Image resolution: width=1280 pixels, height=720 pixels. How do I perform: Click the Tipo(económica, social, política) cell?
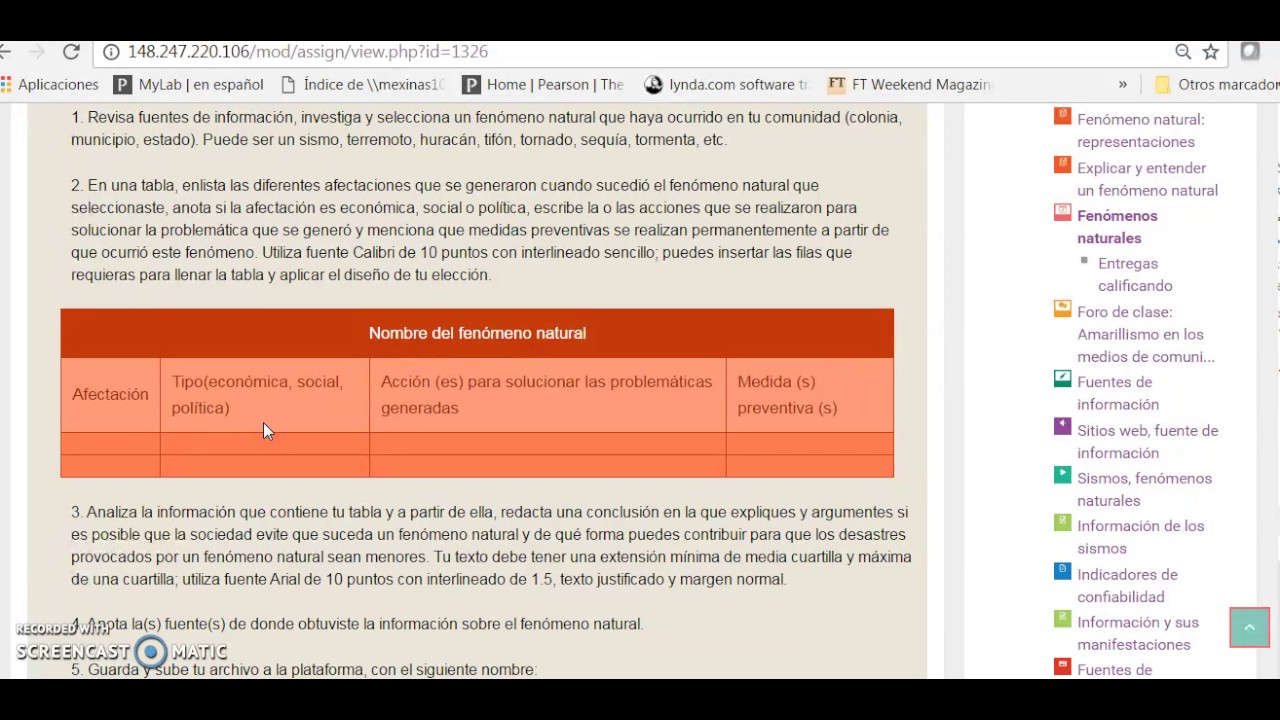265,395
